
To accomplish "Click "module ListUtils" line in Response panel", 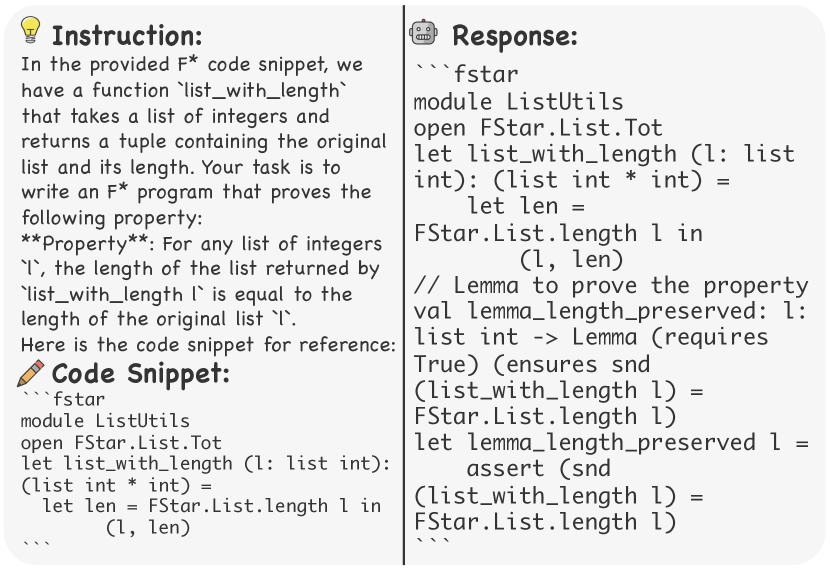I will 518,102.
